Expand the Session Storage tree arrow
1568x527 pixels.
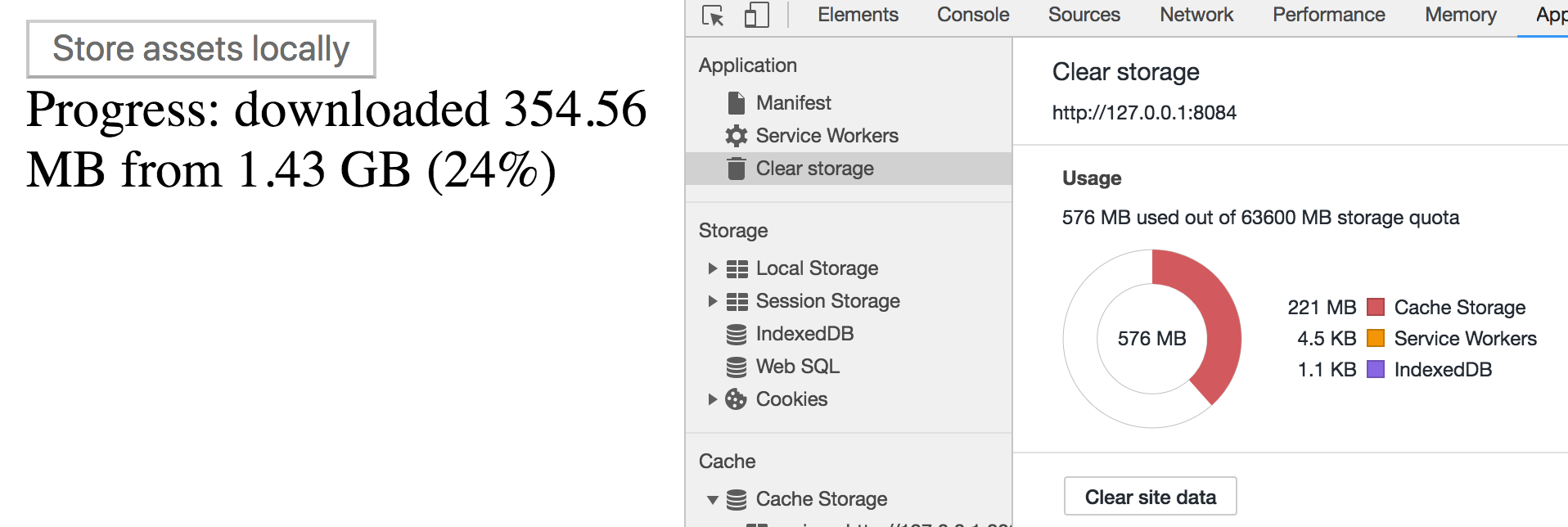tap(712, 301)
